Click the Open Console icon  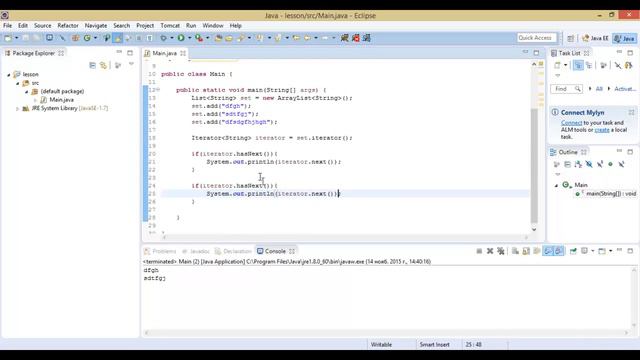[x=602, y=251]
